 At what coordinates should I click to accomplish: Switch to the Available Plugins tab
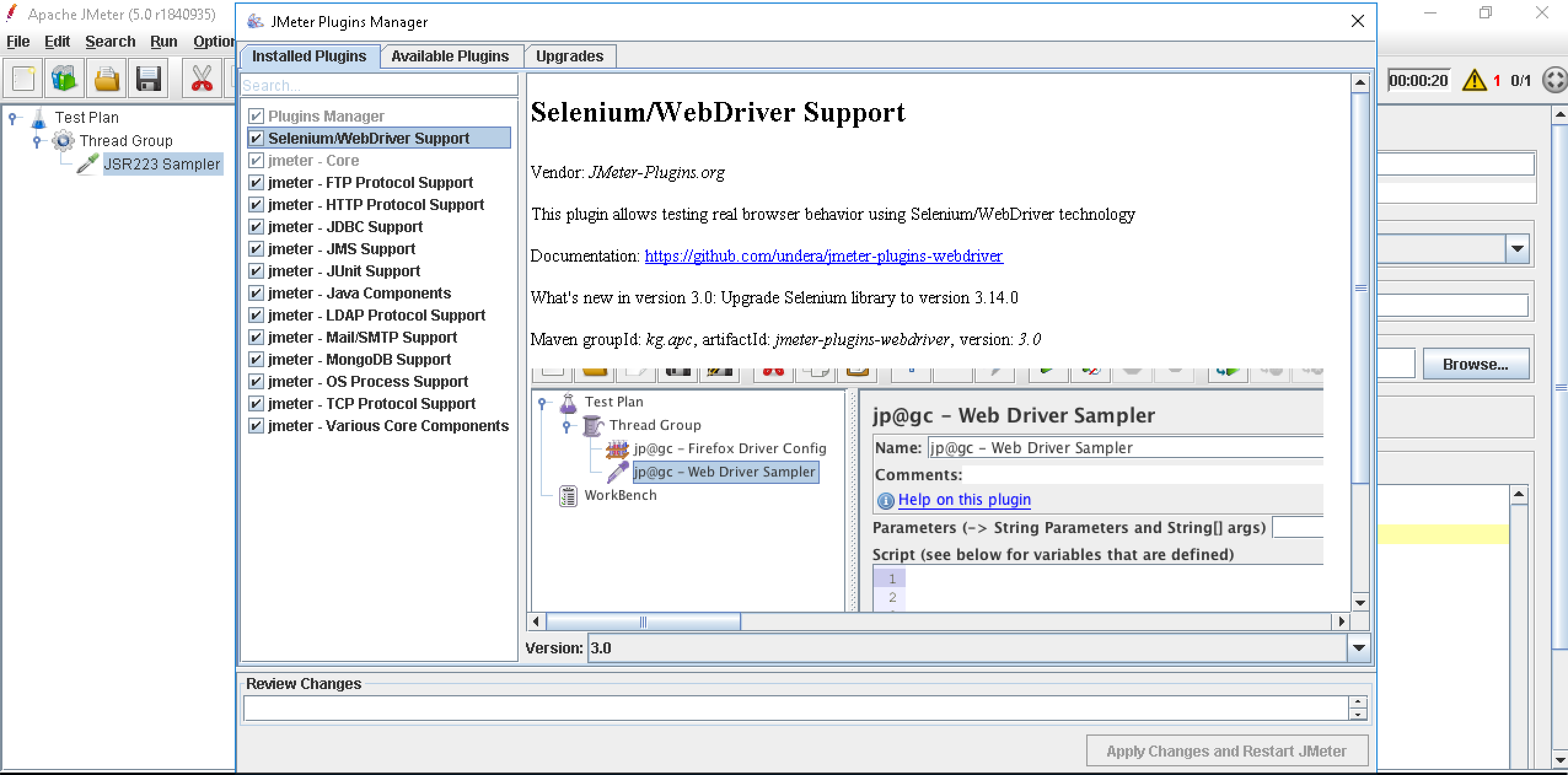pyautogui.click(x=450, y=56)
